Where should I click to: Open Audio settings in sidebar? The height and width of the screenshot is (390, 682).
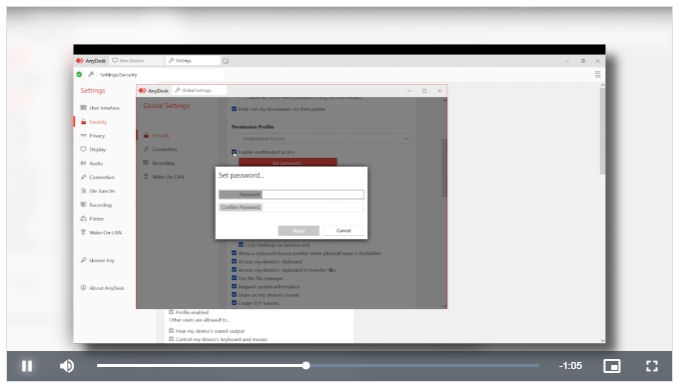coord(92,163)
